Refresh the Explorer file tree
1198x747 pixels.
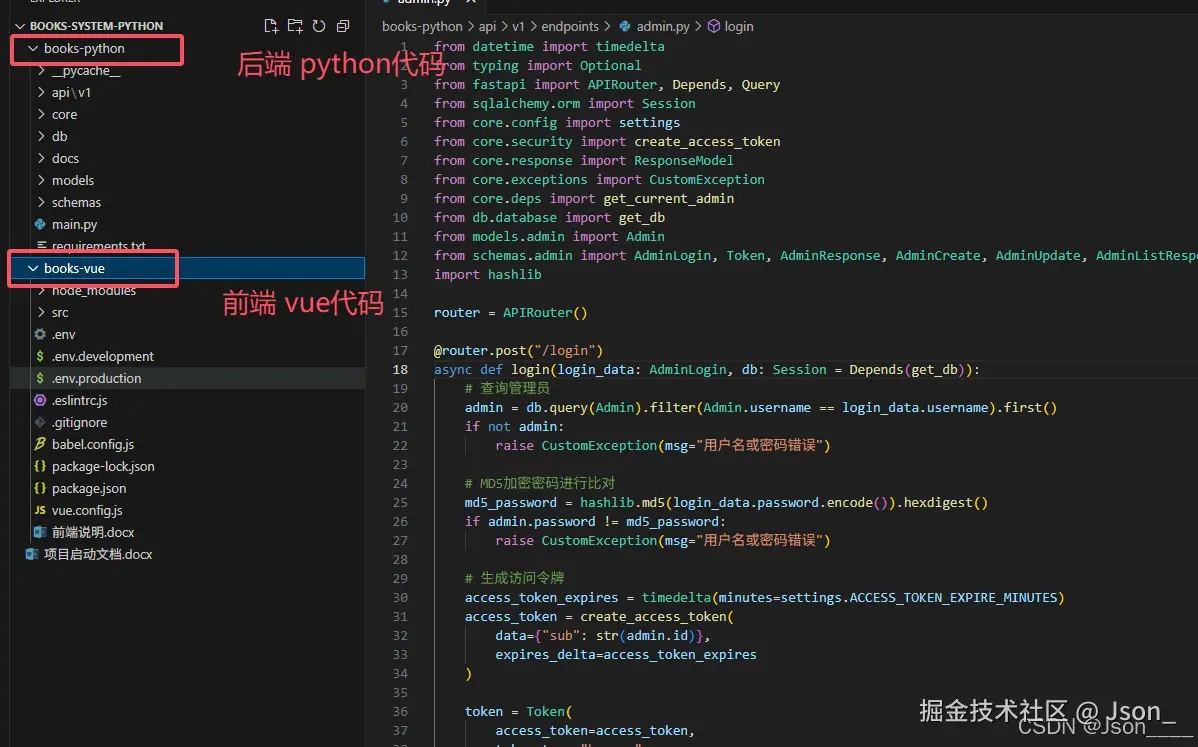(319, 26)
